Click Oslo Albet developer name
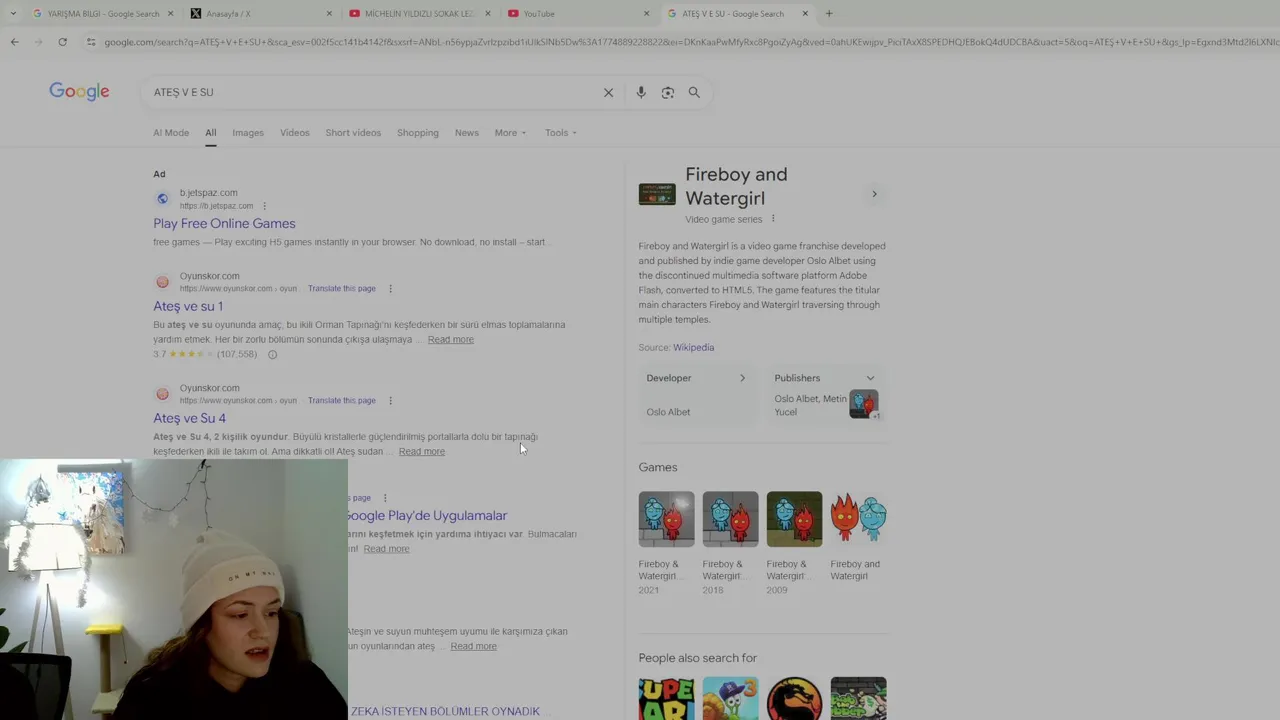1280x720 pixels. click(668, 412)
